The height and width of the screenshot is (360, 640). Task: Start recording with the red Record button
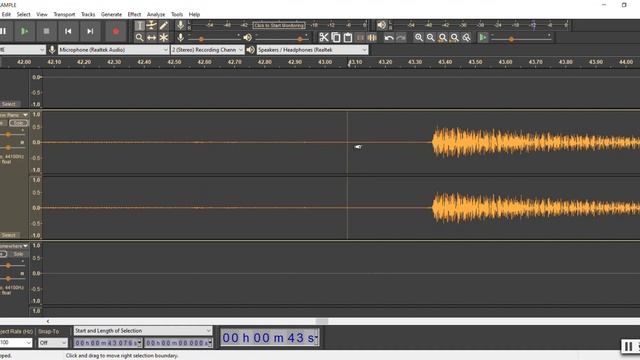pyautogui.click(x=116, y=31)
